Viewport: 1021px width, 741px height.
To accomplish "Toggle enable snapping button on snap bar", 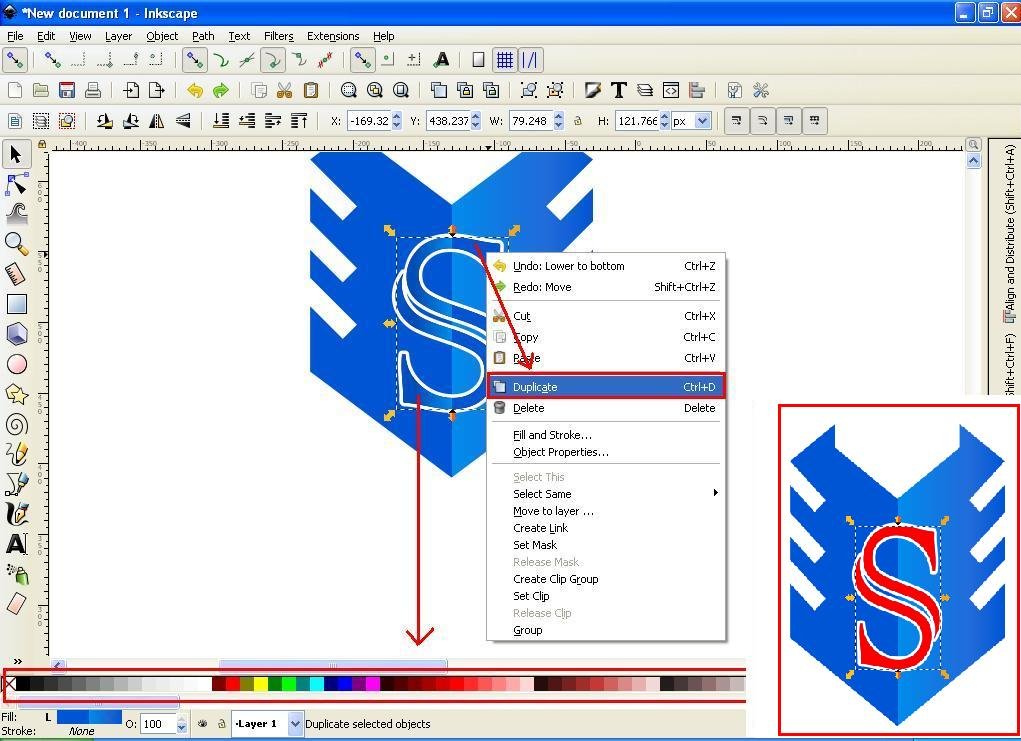I will (x=14, y=60).
